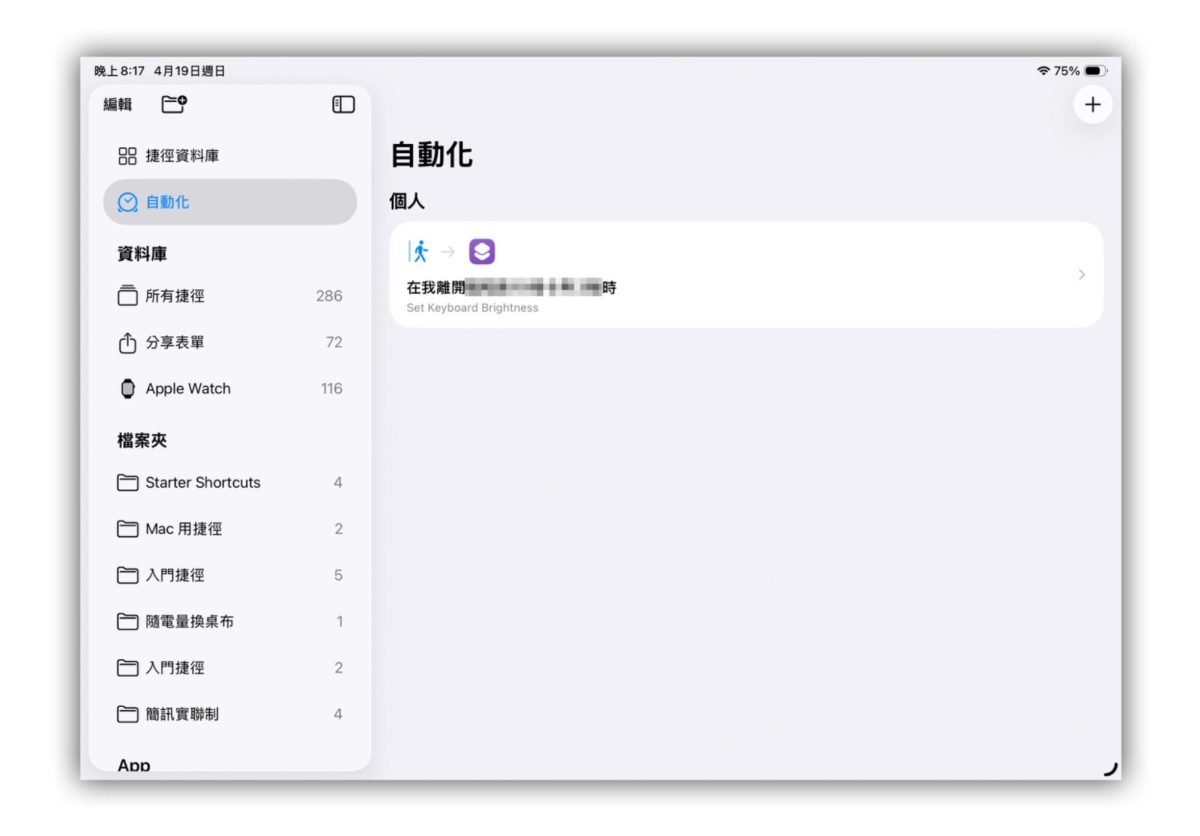Click the battery status icon
1200x836 pixels.
click(1095, 71)
